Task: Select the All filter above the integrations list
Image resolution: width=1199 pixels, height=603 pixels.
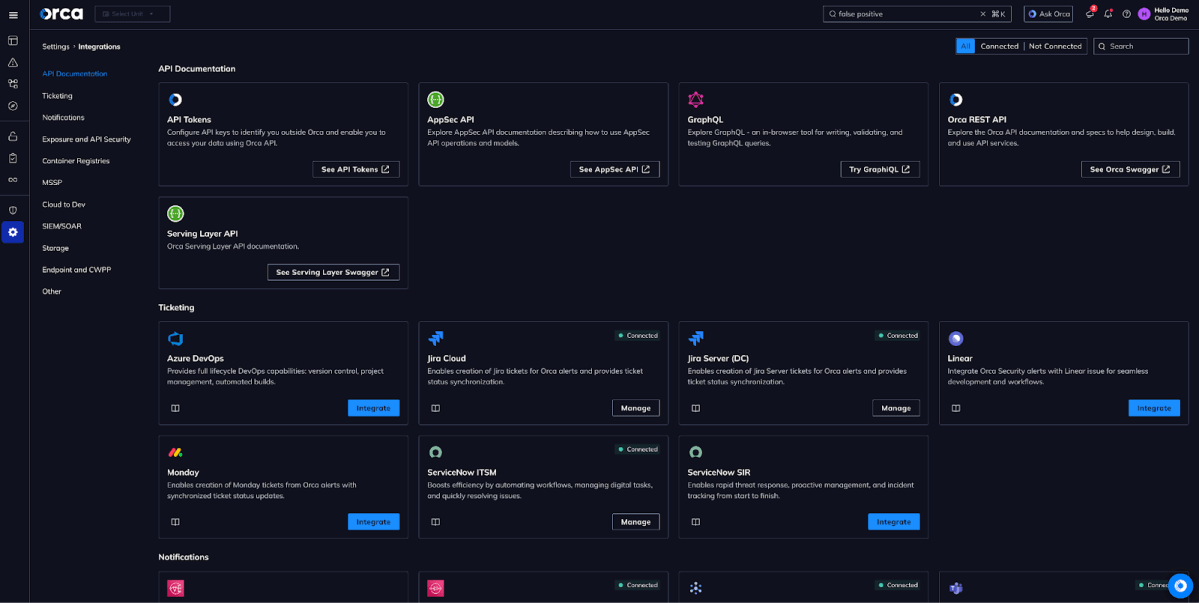Action: [965, 46]
